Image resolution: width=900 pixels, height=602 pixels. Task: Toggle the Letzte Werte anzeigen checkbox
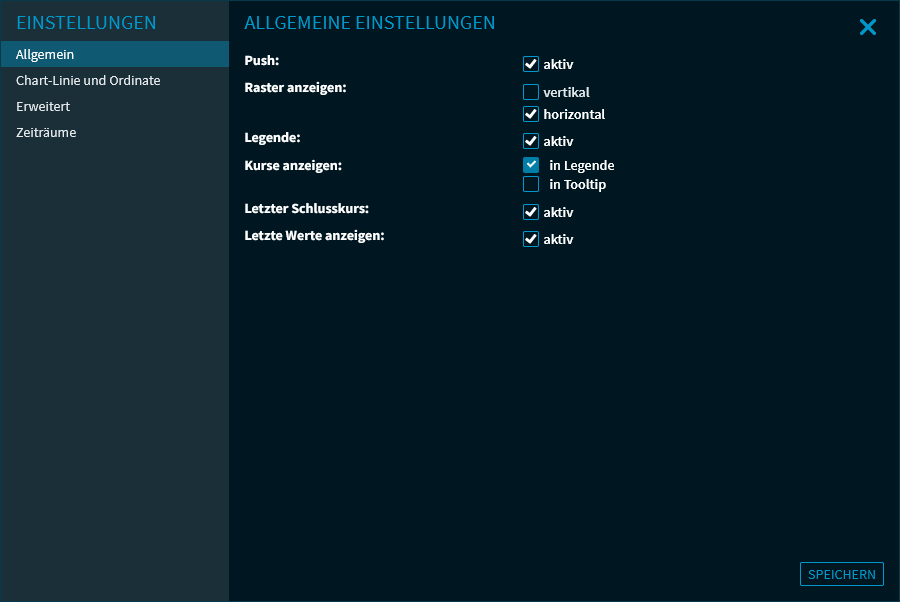coord(531,239)
